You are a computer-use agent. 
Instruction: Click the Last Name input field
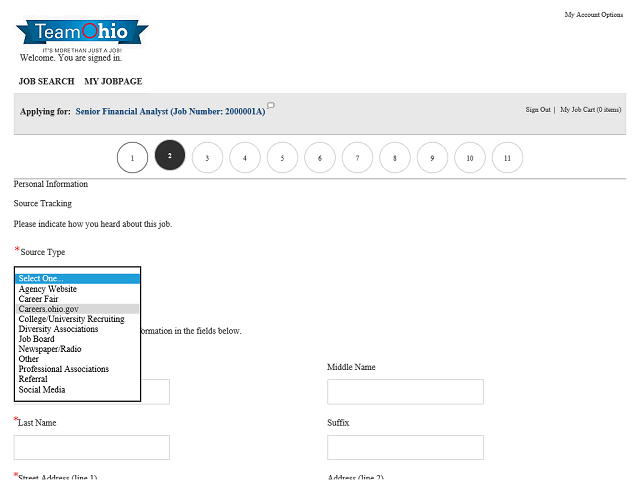[x=92, y=447]
